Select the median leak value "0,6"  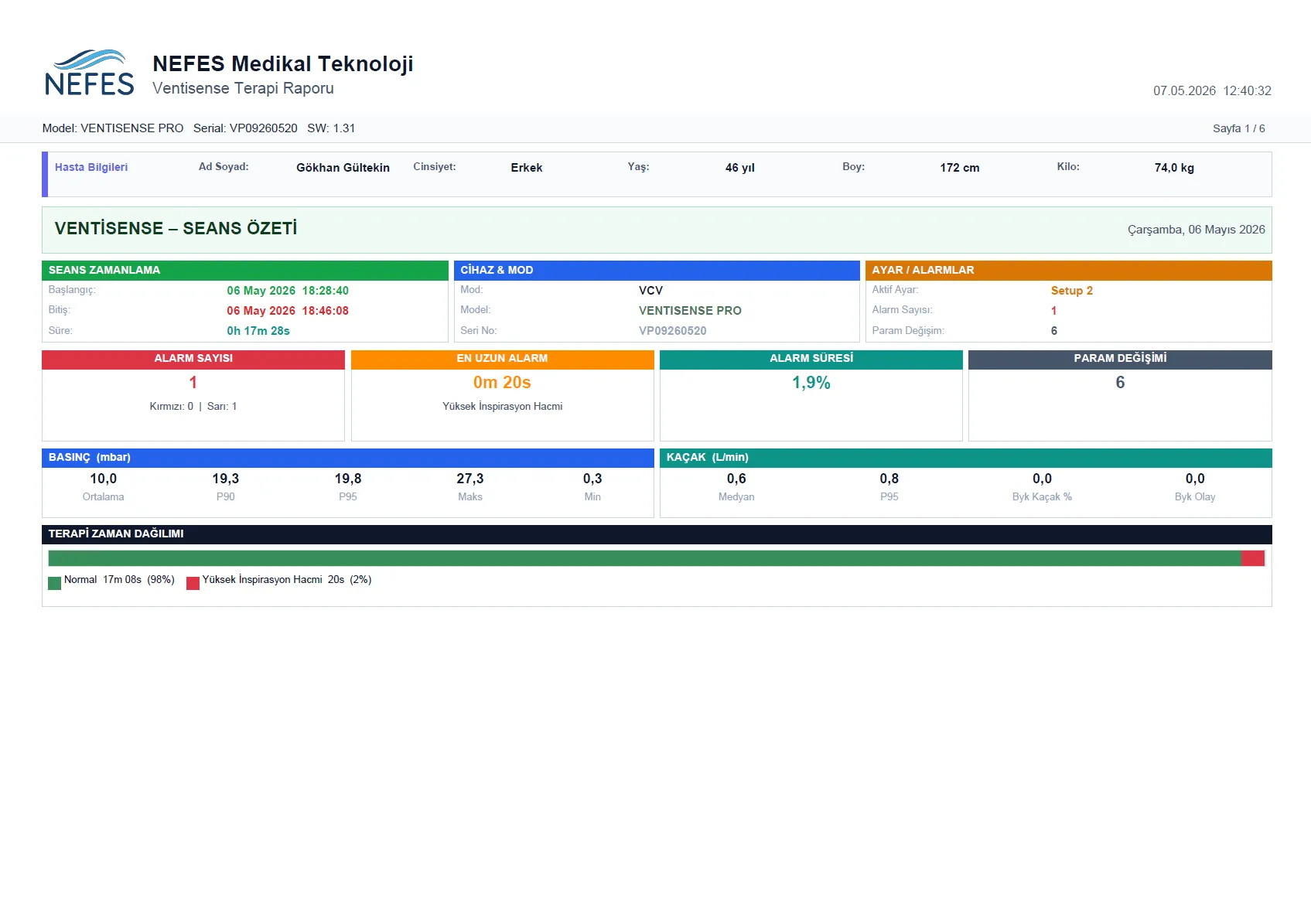coord(736,479)
